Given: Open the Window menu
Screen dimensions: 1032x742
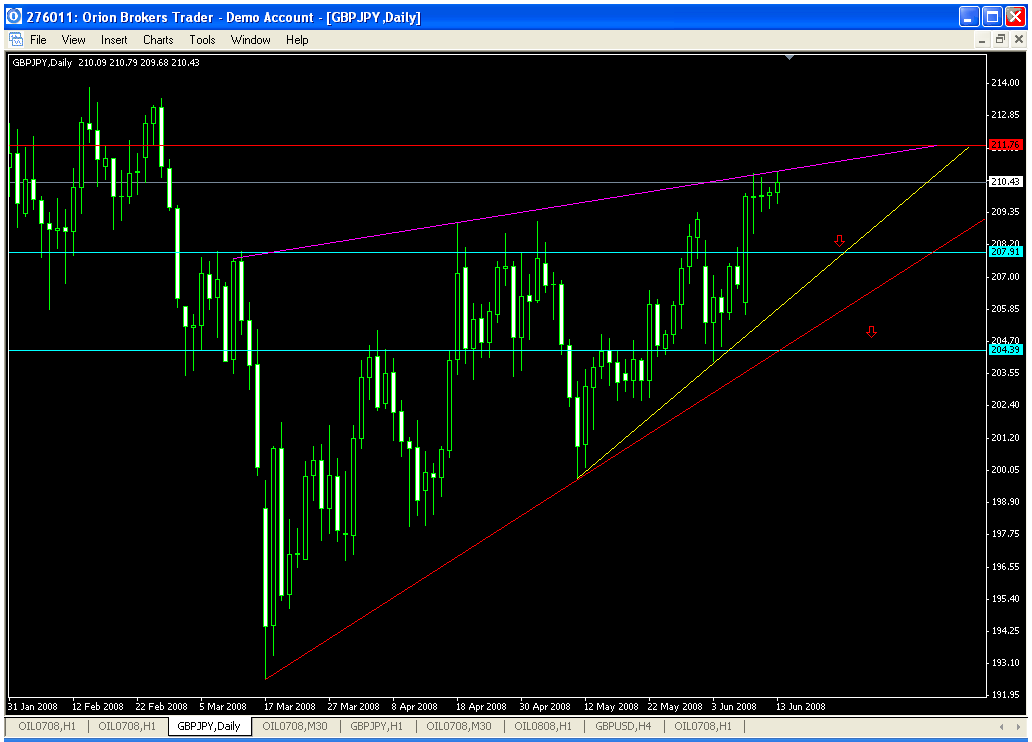Looking at the screenshot, I should click(x=250, y=40).
